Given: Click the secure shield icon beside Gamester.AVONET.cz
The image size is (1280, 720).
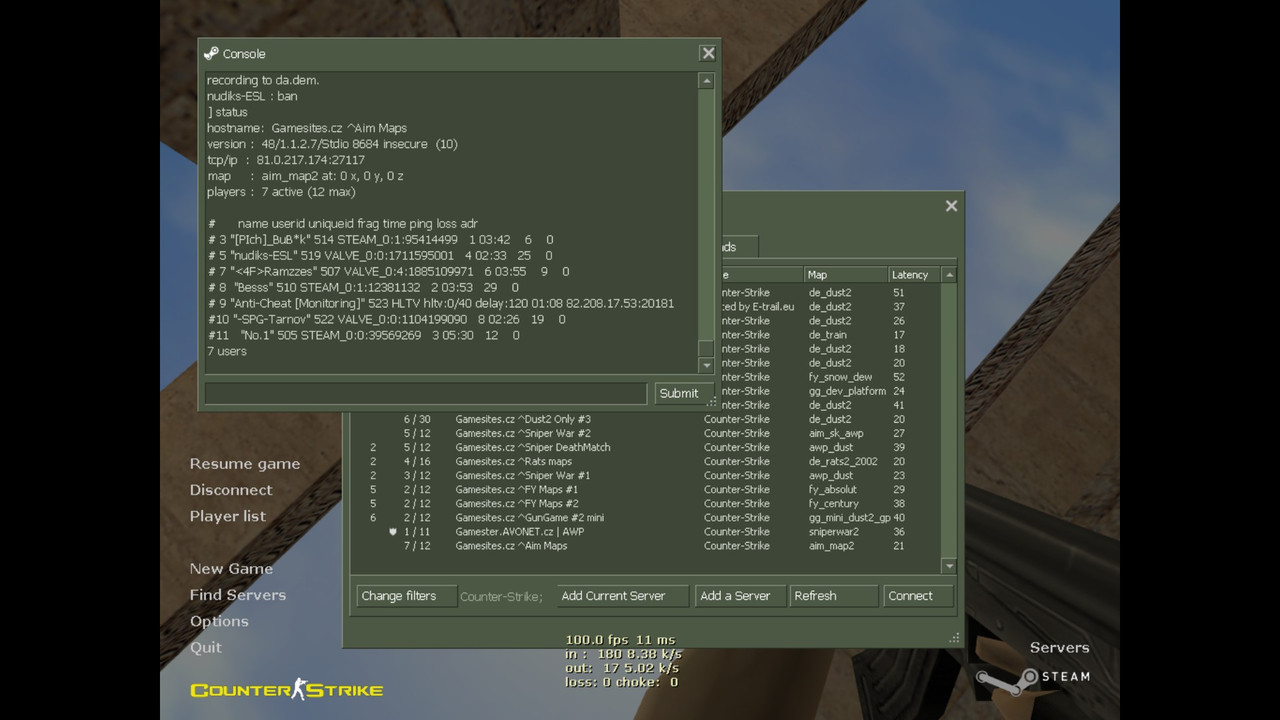Looking at the screenshot, I should tap(393, 532).
